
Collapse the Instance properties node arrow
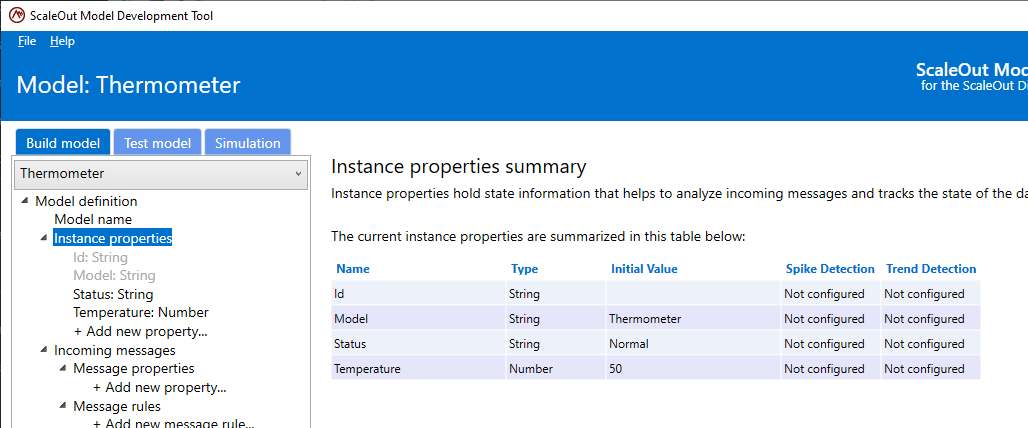44,239
